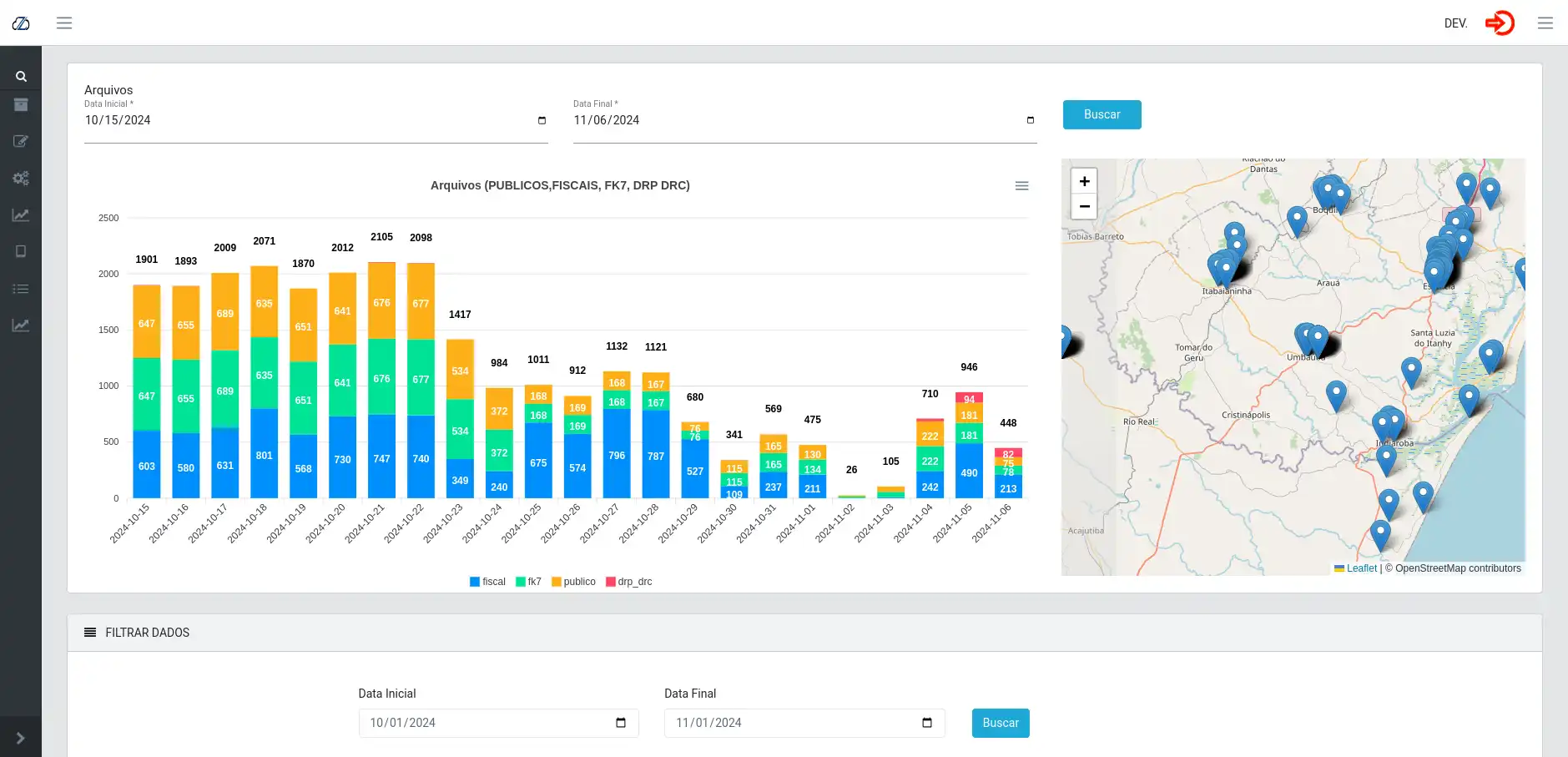Zoom in on the map
The image size is (1568, 757).
tap(1084, 181)
